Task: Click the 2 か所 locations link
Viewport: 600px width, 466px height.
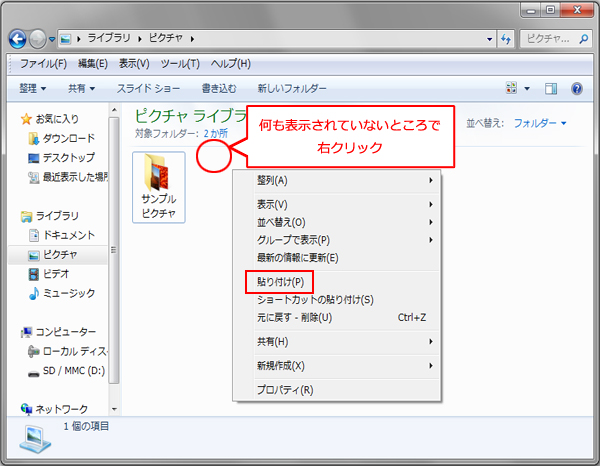Action: (216, 133)
